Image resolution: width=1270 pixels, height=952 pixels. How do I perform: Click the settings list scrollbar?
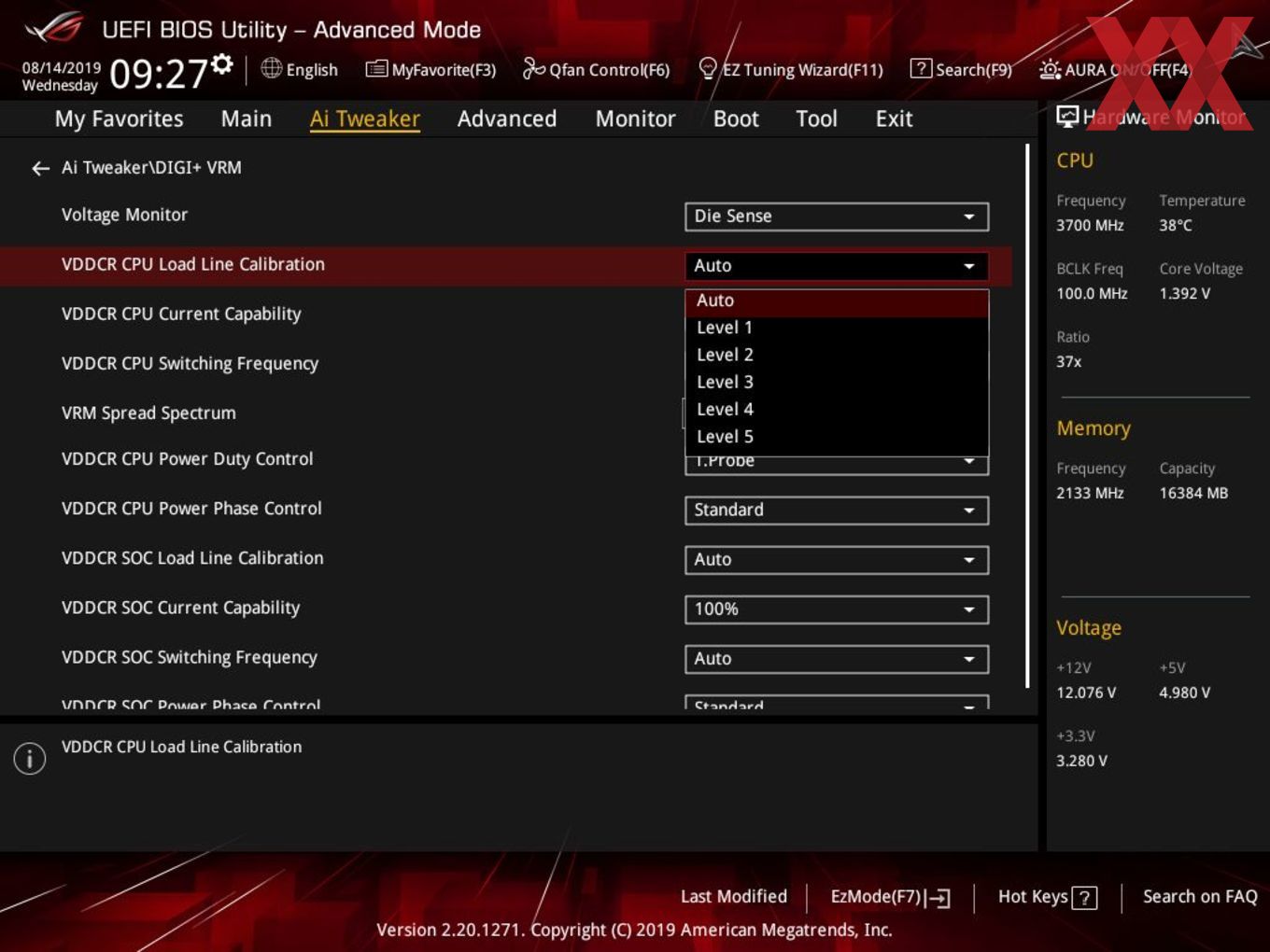tap(1027, 415)
